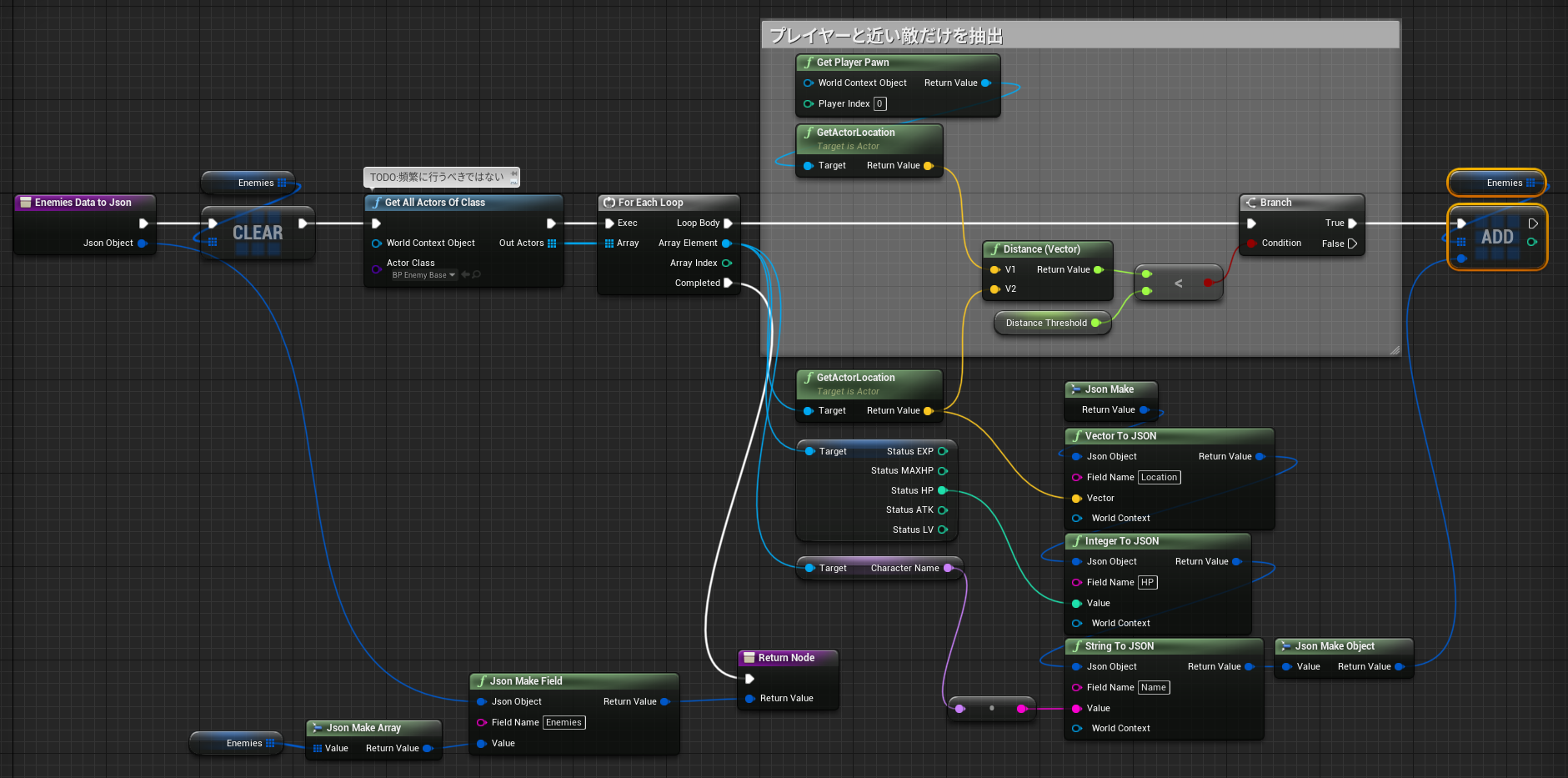This screenshot has height=778, width=1568.
Task: Click Get Player Pawn Return Value pin
Action: click(986, 83)
